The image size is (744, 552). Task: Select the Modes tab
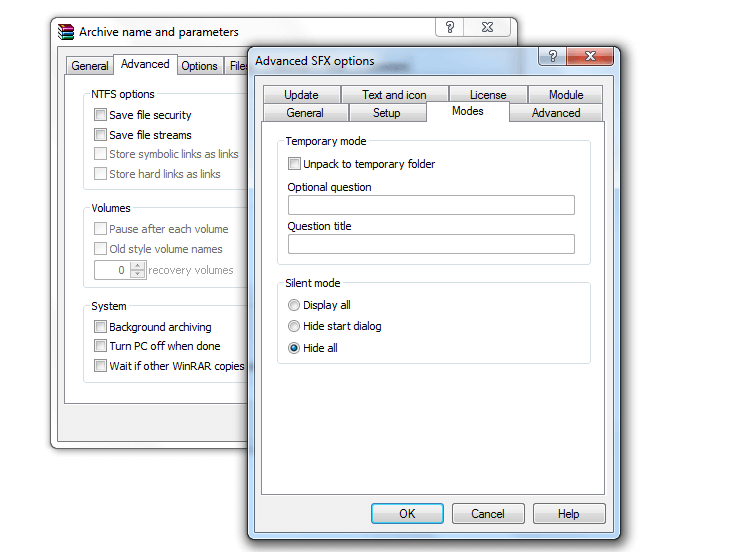468,112
